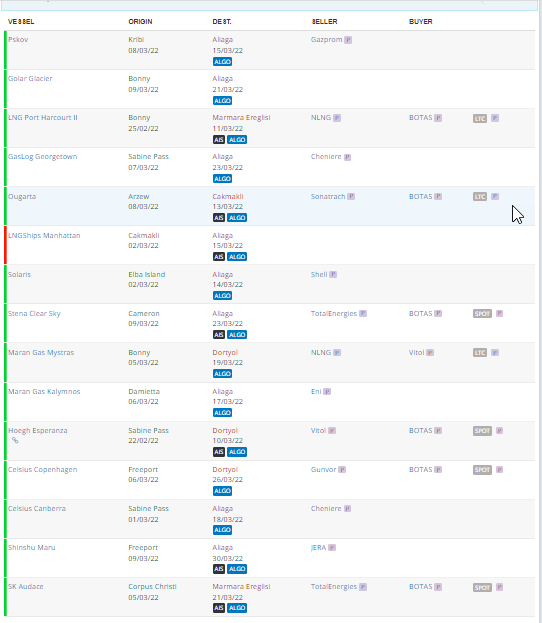Open the Celsius Copenhagen vessel link

43,470
